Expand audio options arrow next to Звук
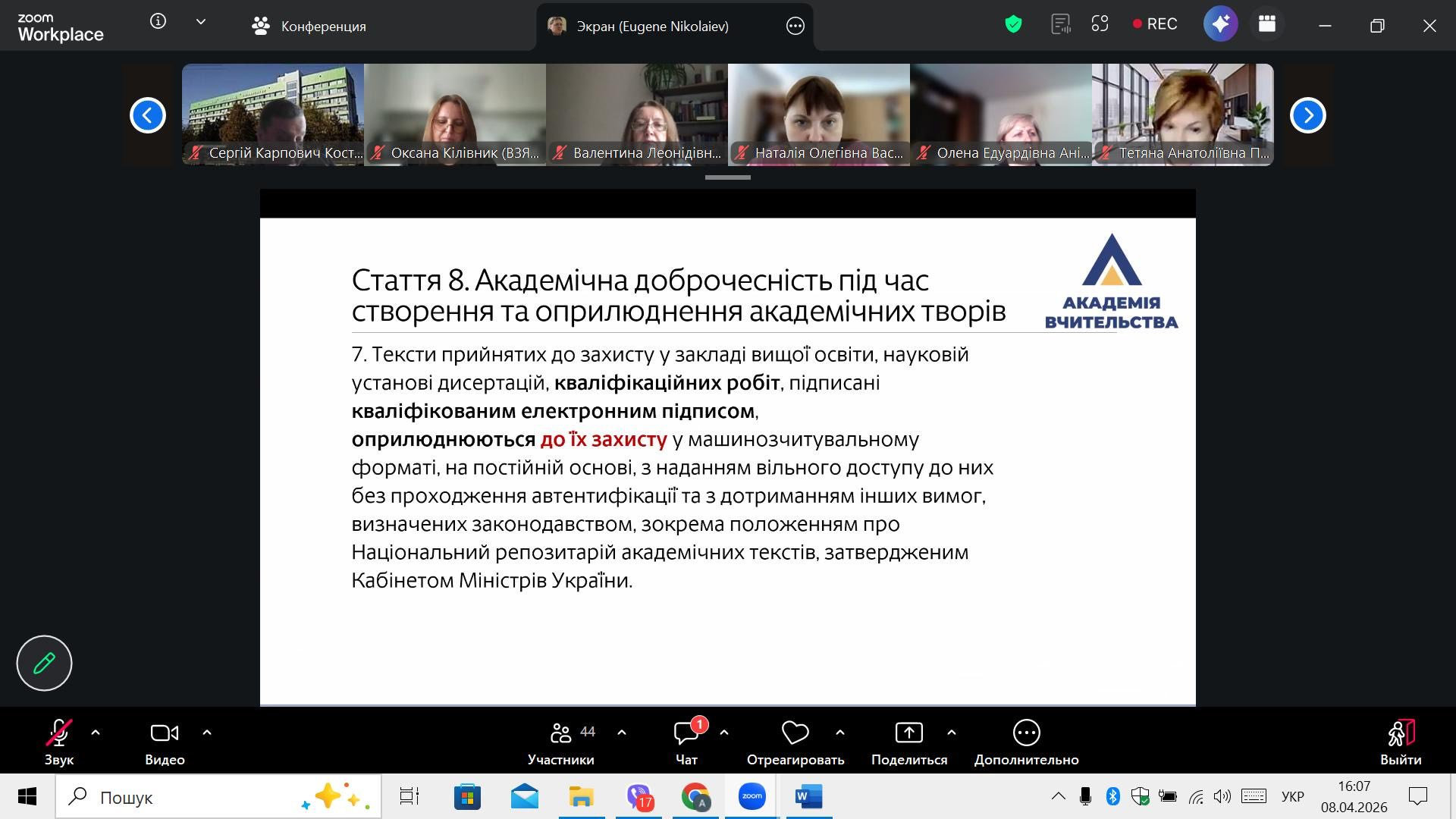The height and width of the screenshot is (819, 1456). [96, 733]
